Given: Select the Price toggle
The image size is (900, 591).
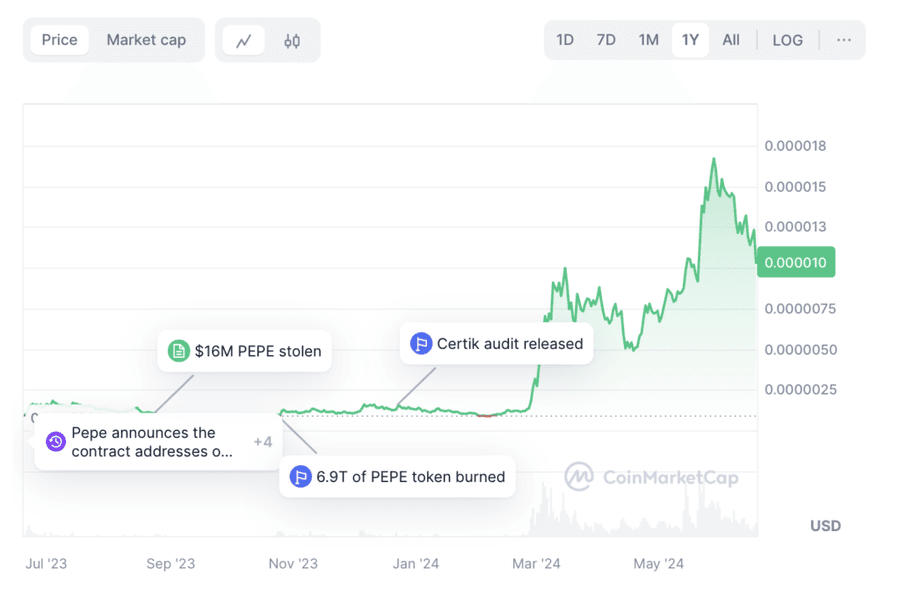Looking at the screenshot, I should click(x=59, y=40).
